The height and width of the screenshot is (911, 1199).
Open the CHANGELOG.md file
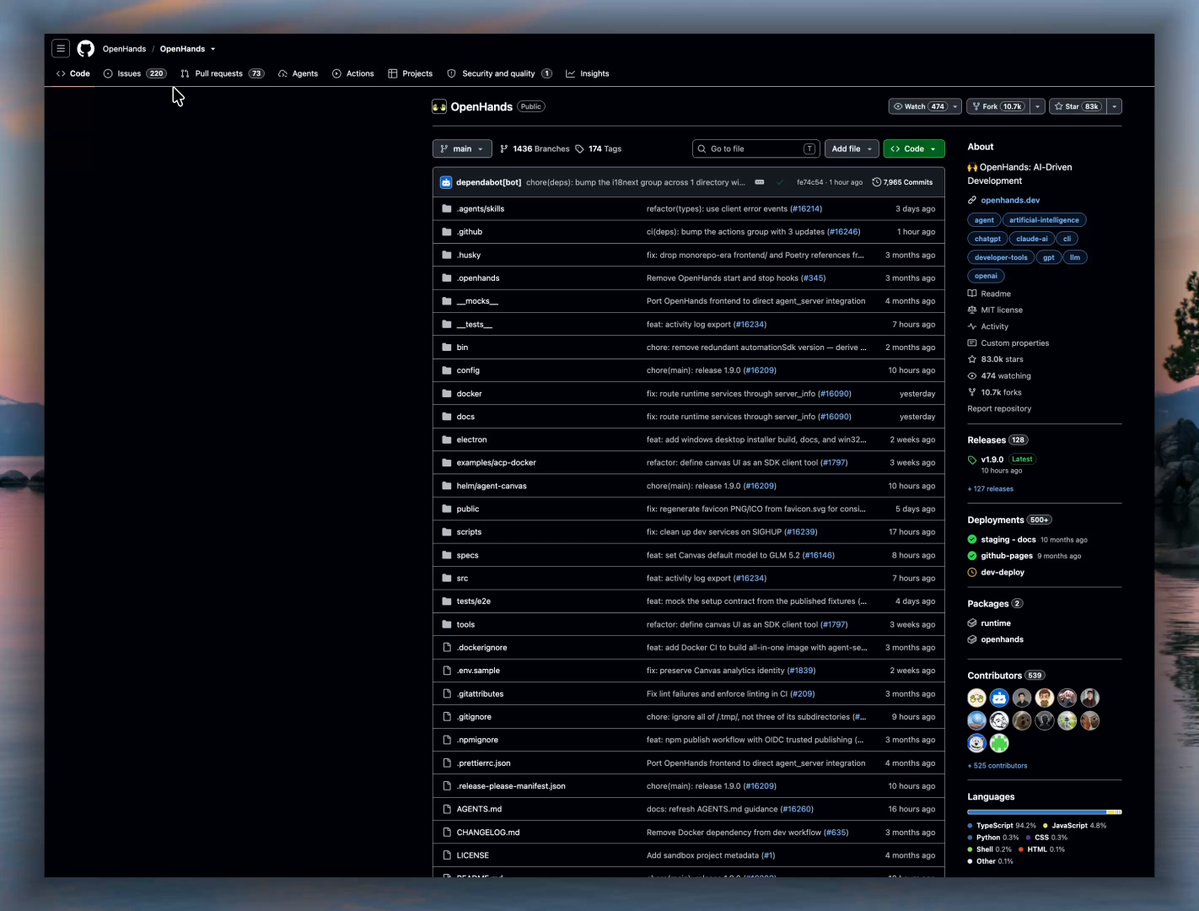(488, 832)
